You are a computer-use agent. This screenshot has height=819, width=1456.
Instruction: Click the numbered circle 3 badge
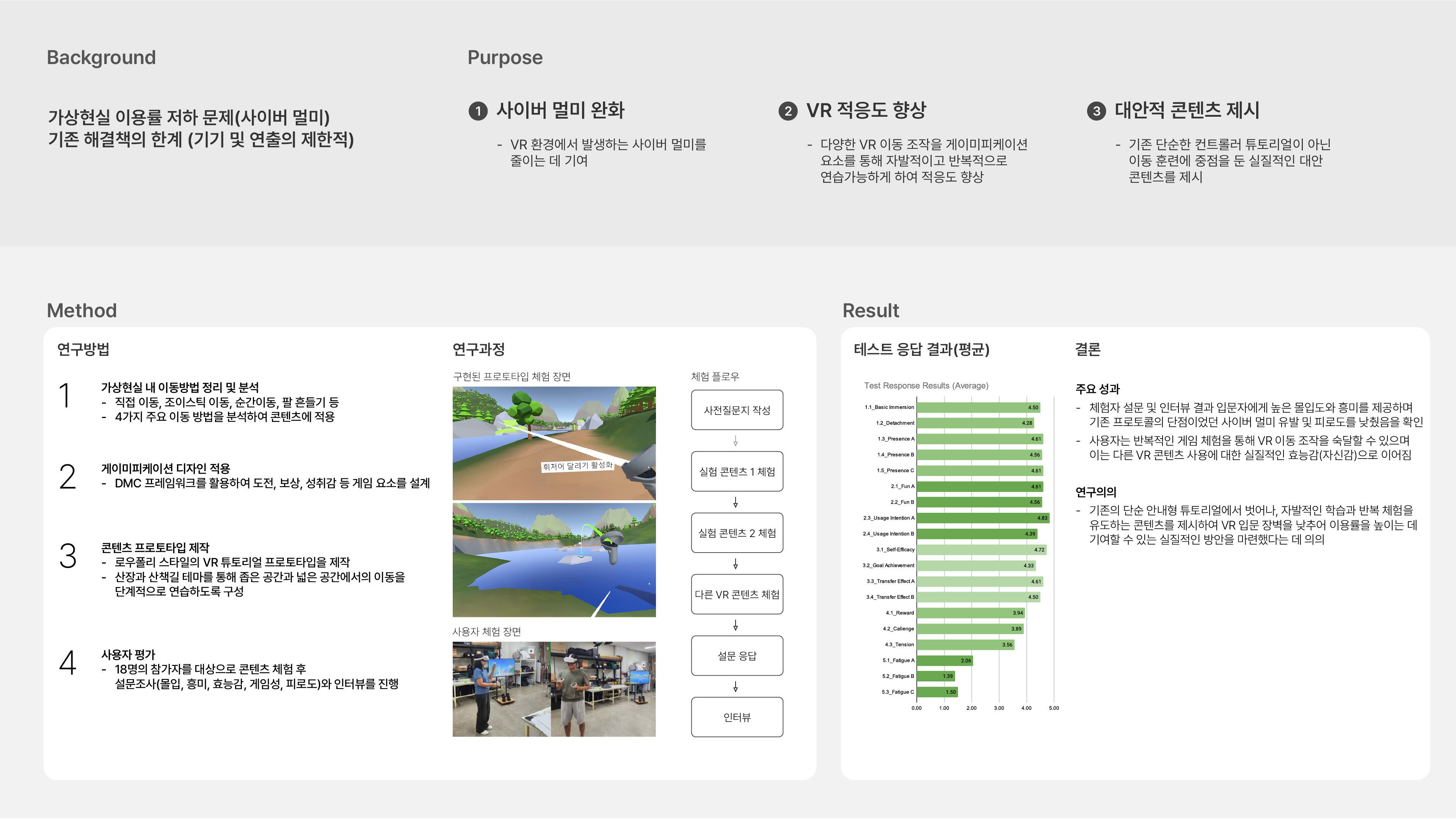(x=1096, y=111)
